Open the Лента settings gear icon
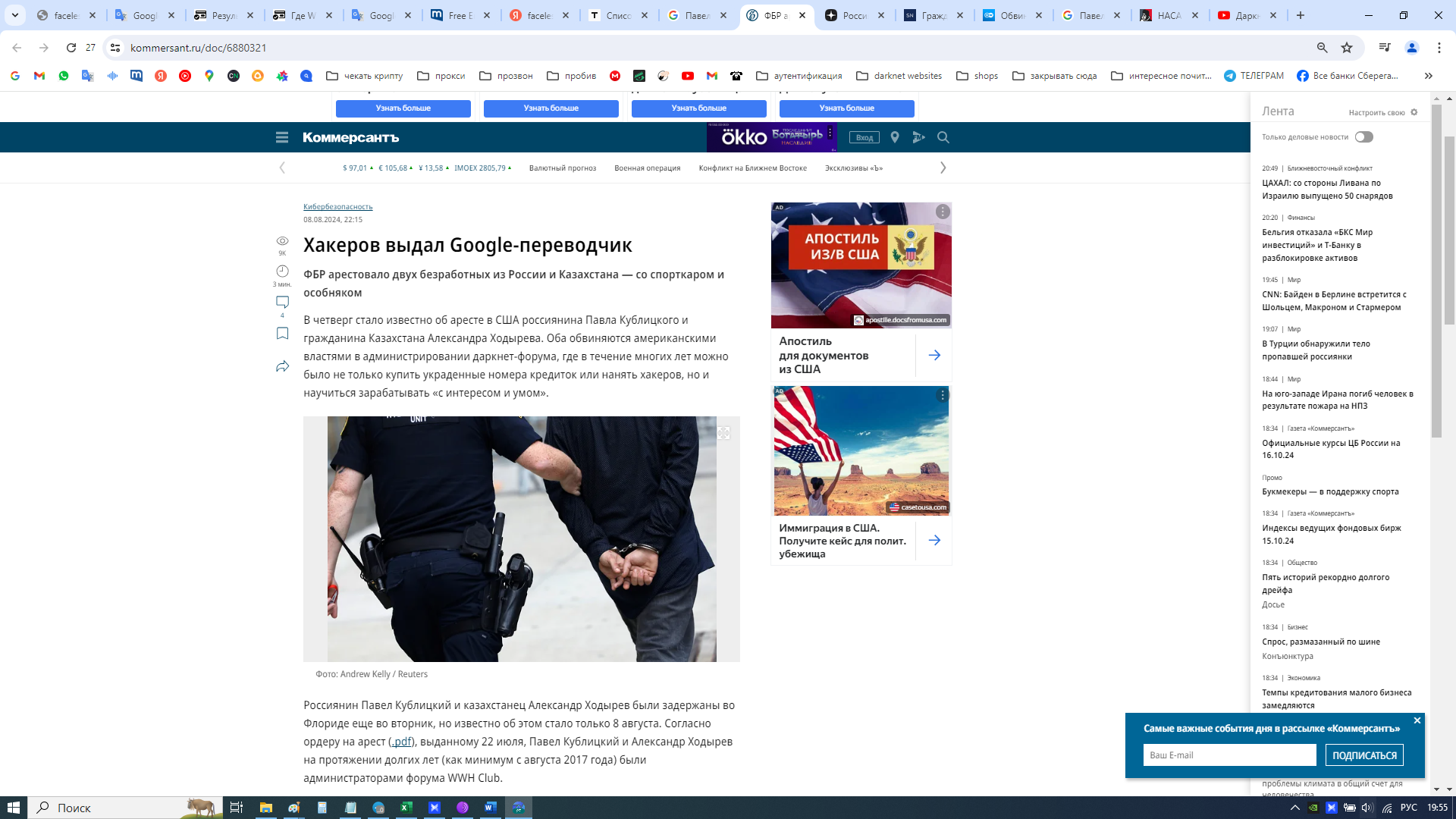The width and height of the screenshot is (1456, 819). pos(1414,112)
